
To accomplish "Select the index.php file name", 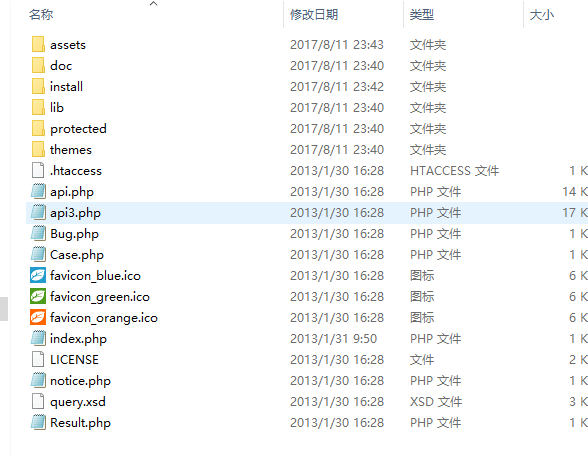I will [78, 339].
